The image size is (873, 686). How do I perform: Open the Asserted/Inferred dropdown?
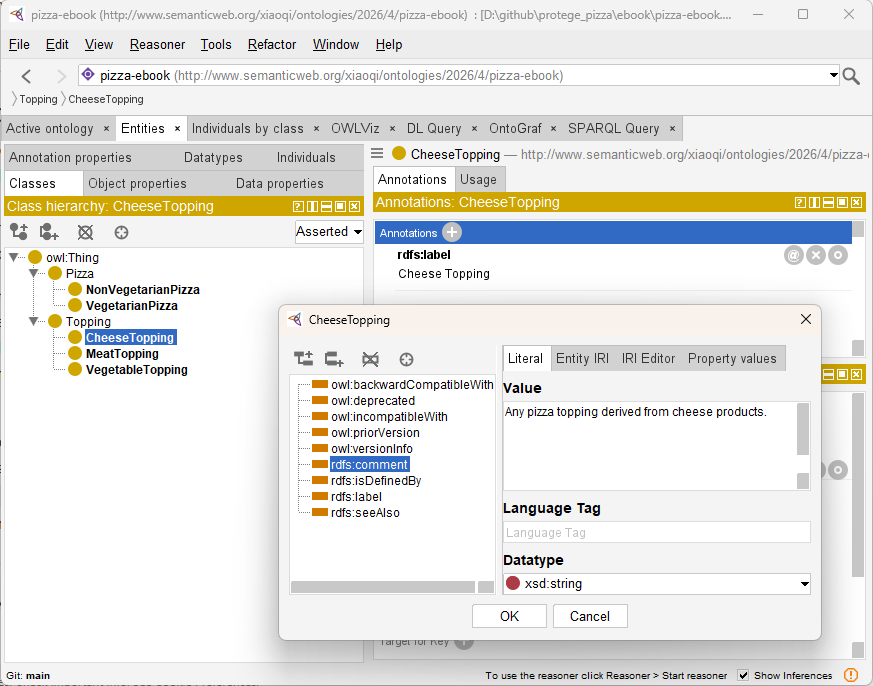point(329,232)
